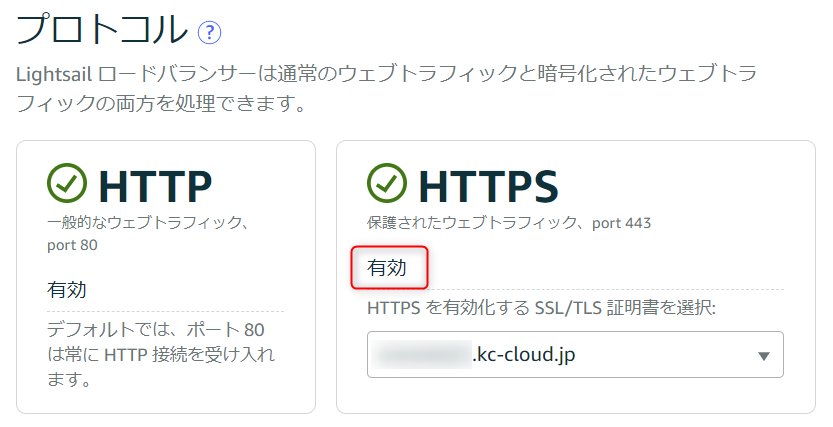Click the HTTP protocol card panel
The width and height of the screenshot is (833, 427).
click(166, 277)
